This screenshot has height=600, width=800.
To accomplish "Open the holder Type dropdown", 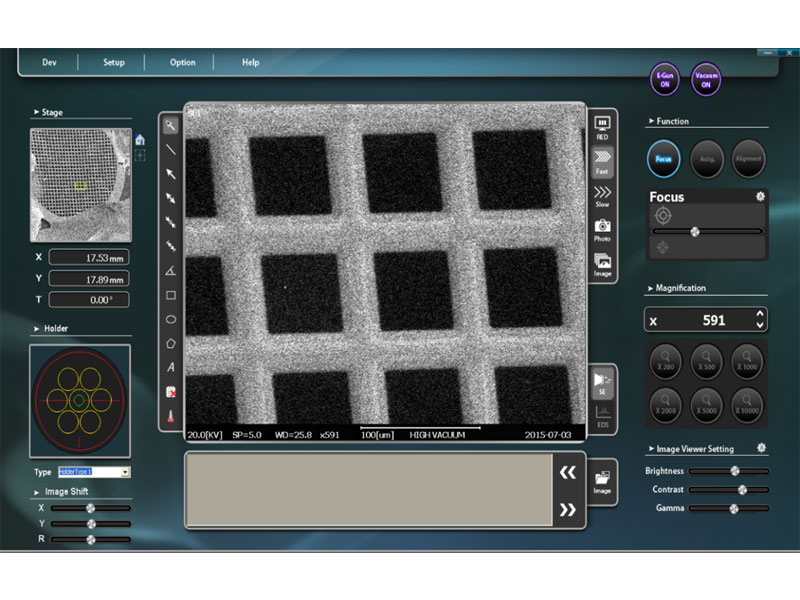I will pos(125,471).
